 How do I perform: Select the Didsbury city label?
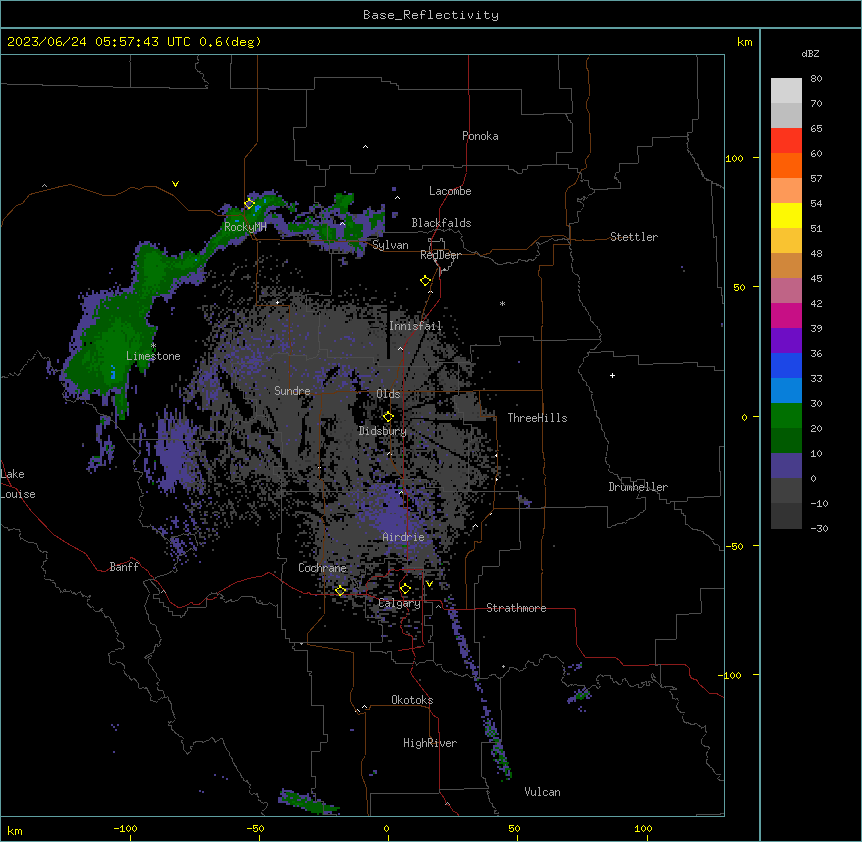point(383,431)
